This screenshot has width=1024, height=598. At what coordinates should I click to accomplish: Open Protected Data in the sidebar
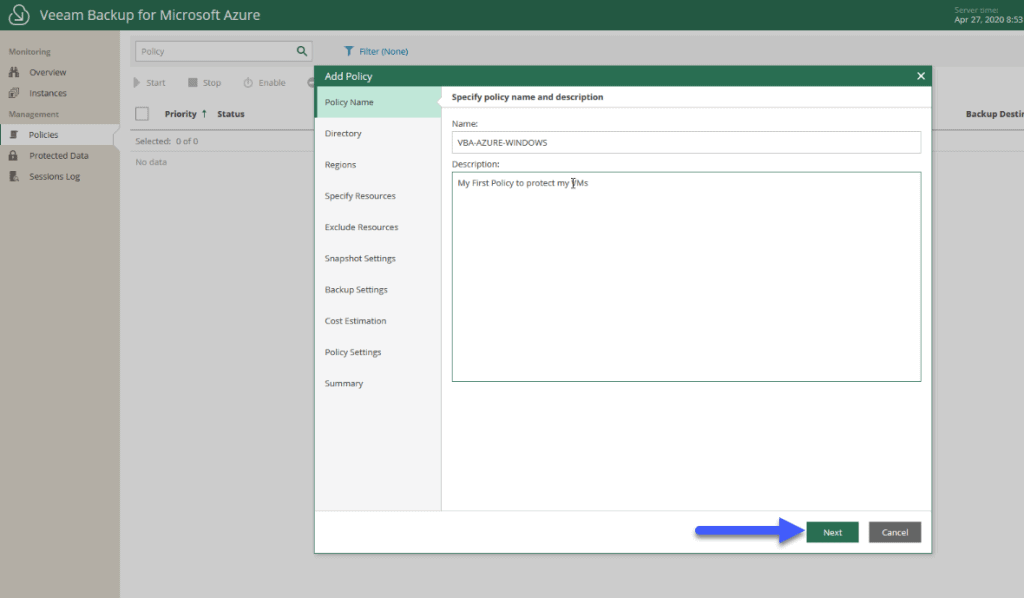click(59, 155)
